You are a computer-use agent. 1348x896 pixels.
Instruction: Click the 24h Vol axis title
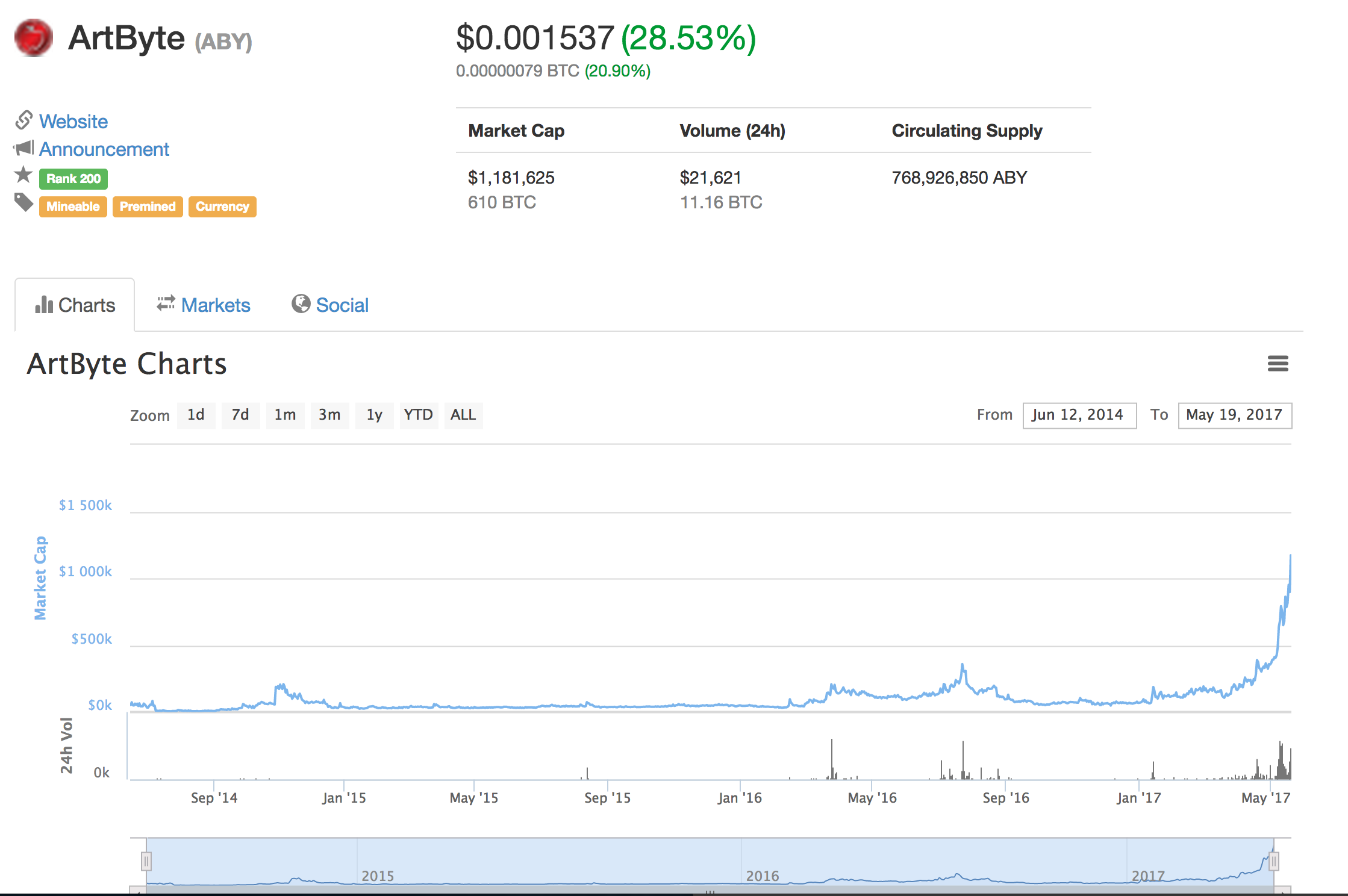click(66, 745)
